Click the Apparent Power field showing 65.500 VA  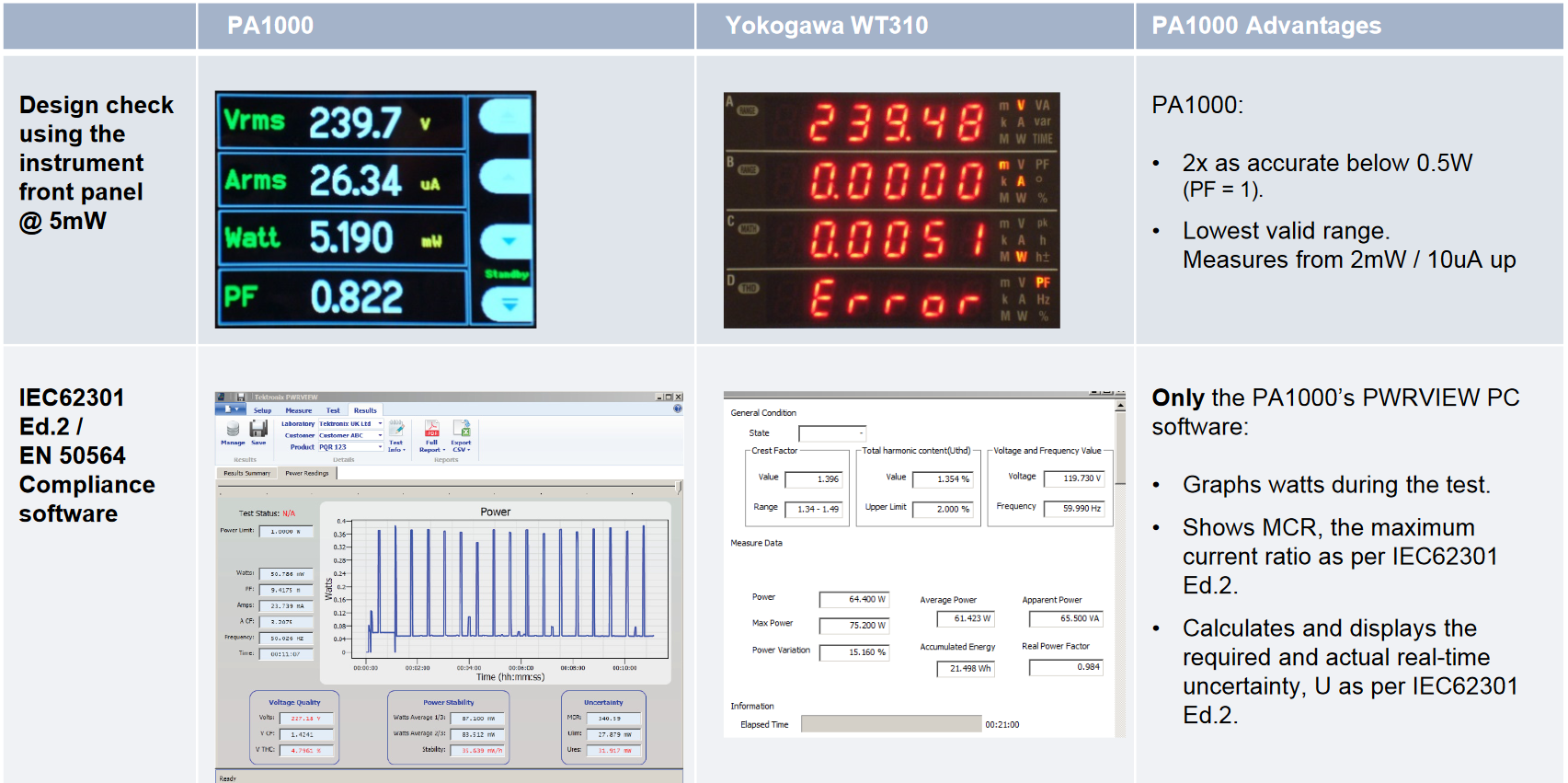coord(1066,619)
